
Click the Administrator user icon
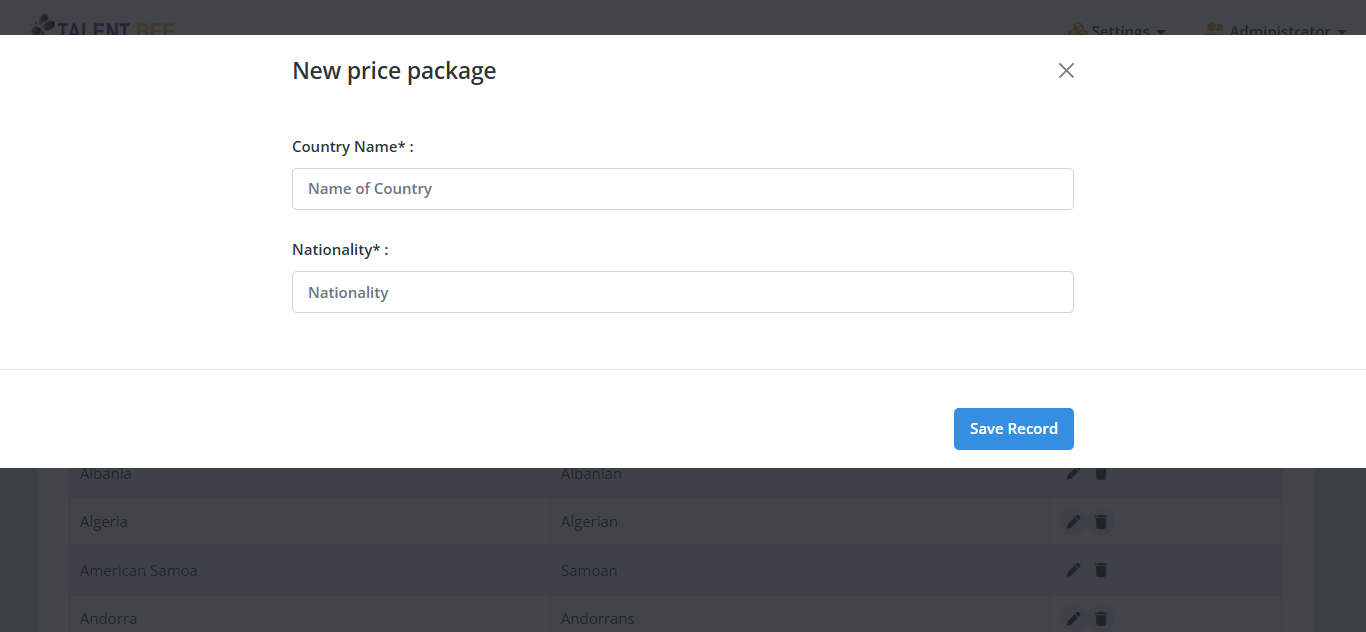1213,30
